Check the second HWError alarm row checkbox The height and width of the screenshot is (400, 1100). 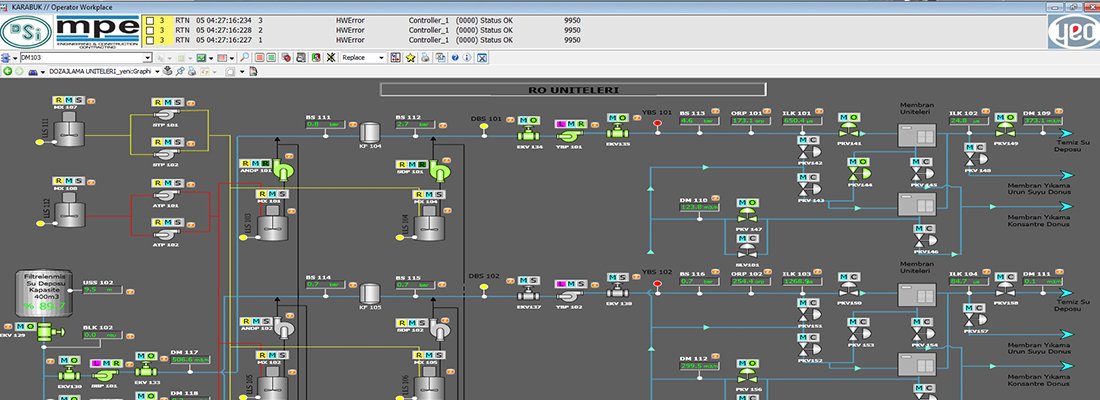[149, 30]
